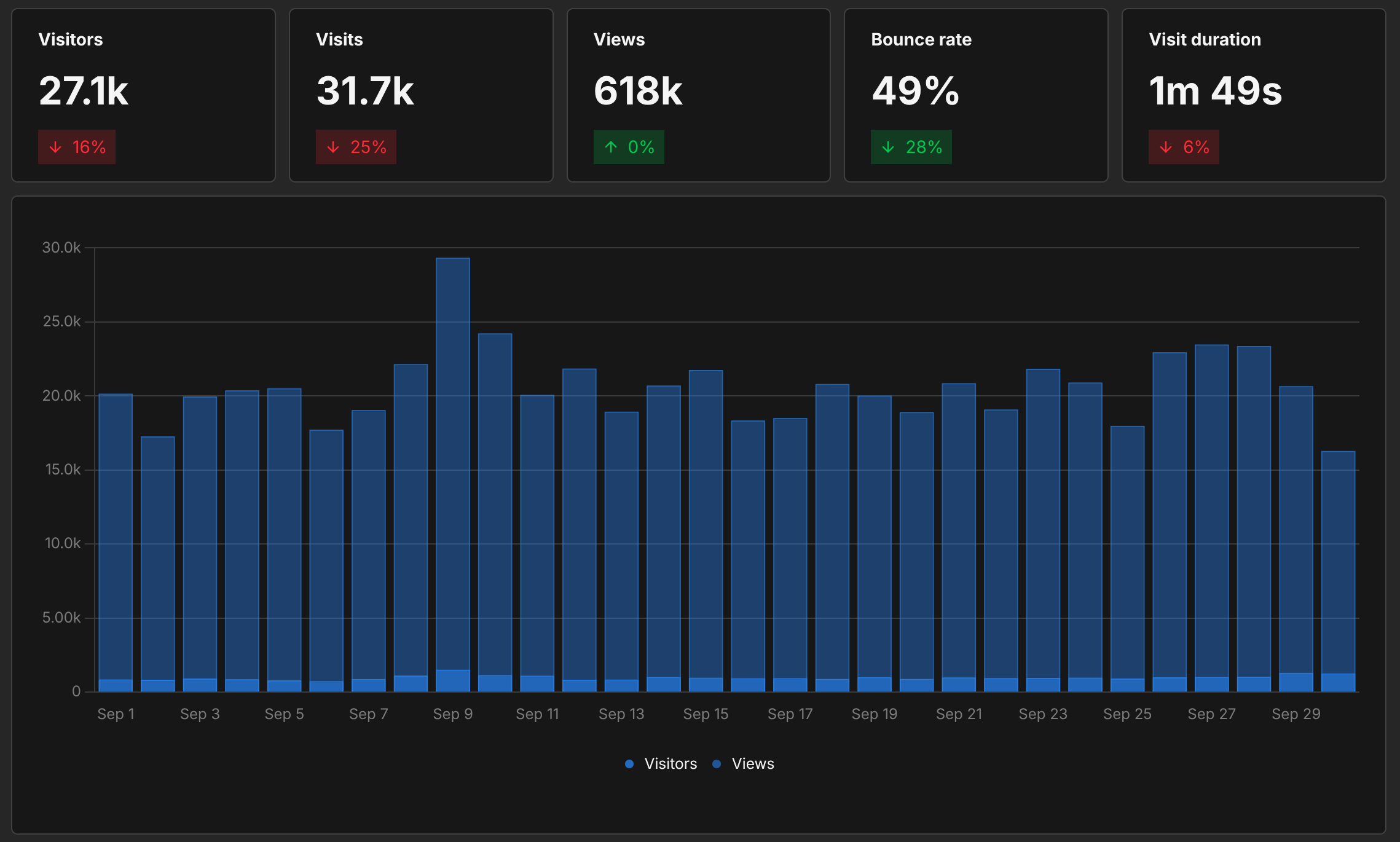The image size is (1400, 842).
Task: Click the red 16% decrease badge
Action: click(x=77, y=147)
